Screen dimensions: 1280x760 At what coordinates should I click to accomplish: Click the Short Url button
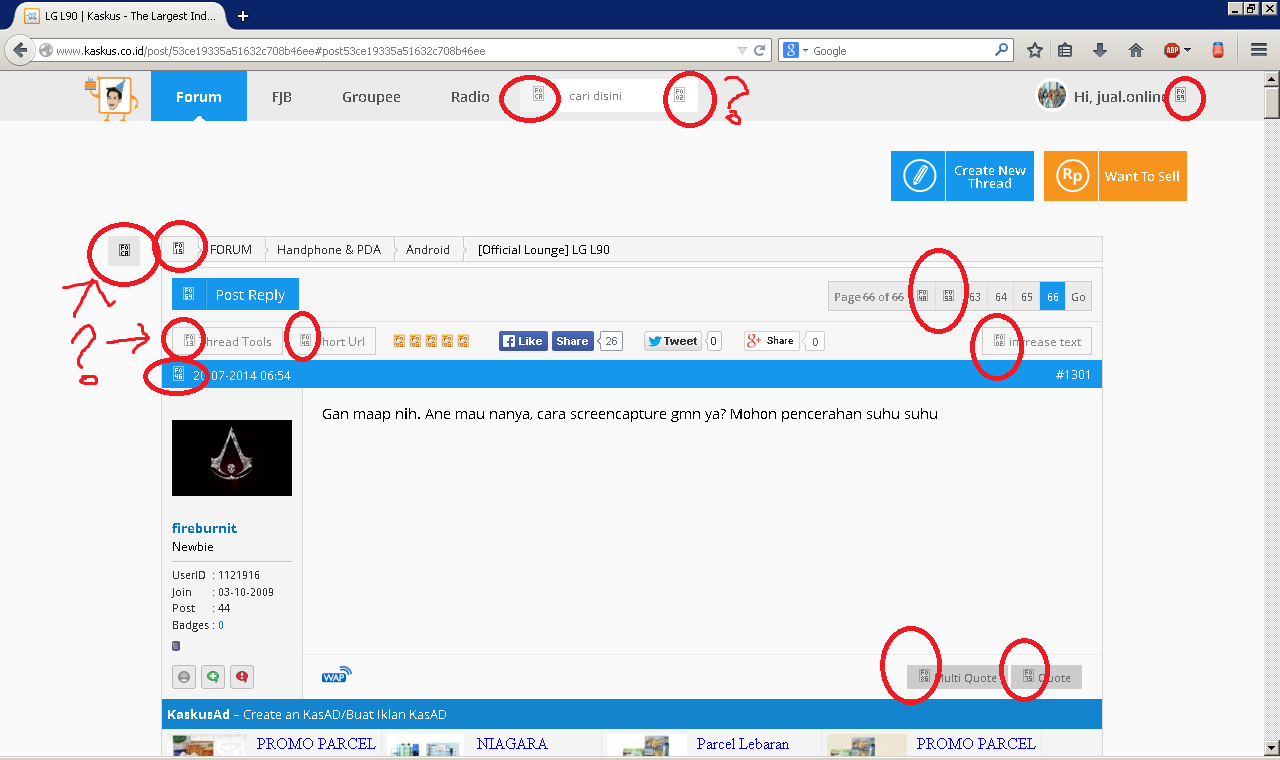(332, 341)
